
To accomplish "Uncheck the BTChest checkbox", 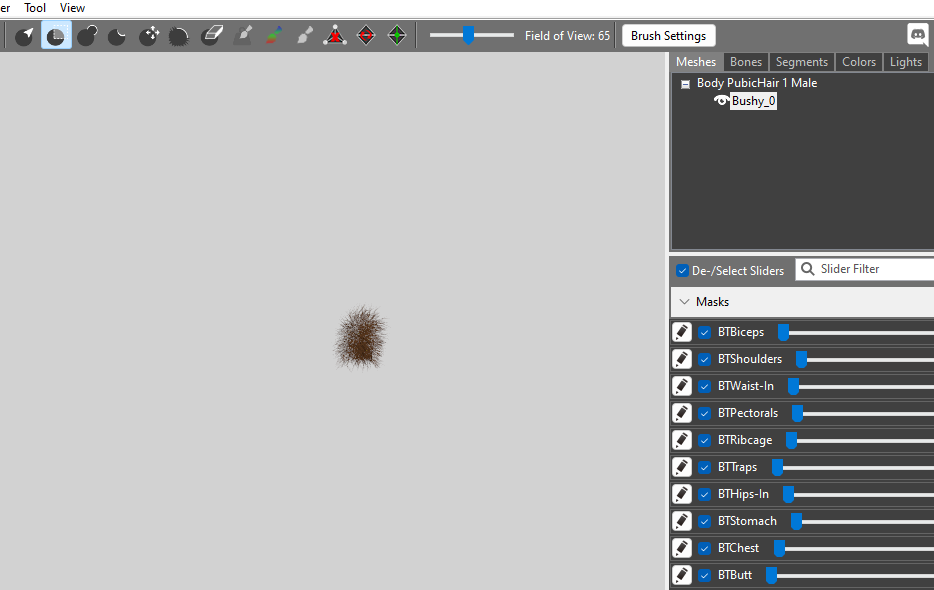I will pos(705,548).
